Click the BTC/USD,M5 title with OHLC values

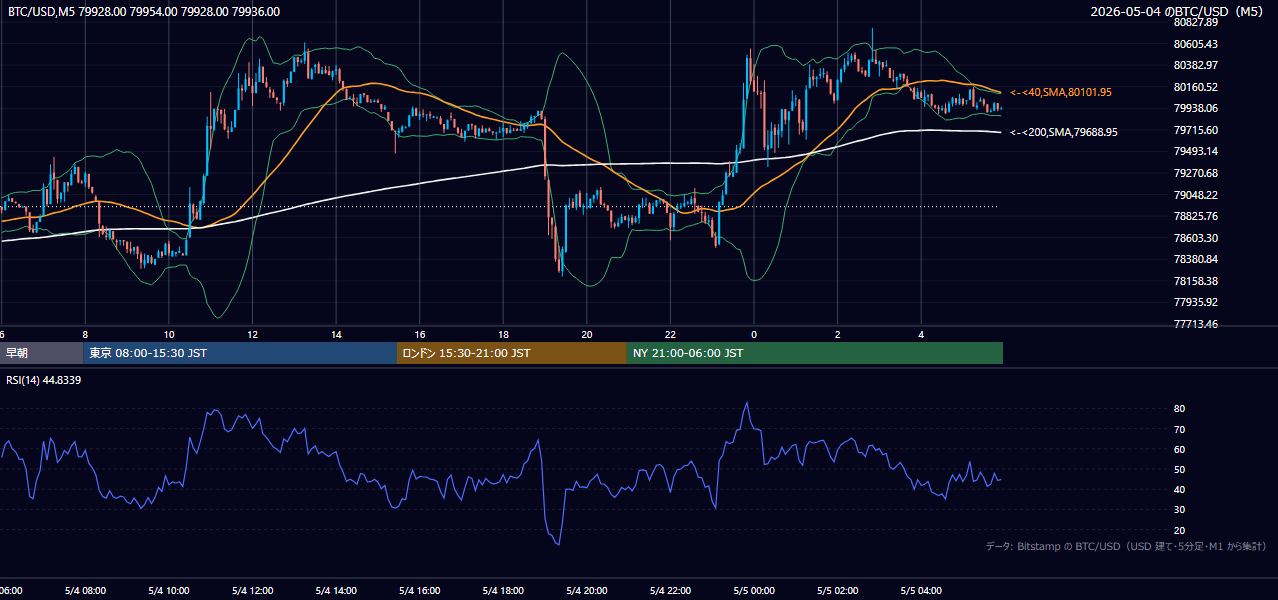coord(144,12)
